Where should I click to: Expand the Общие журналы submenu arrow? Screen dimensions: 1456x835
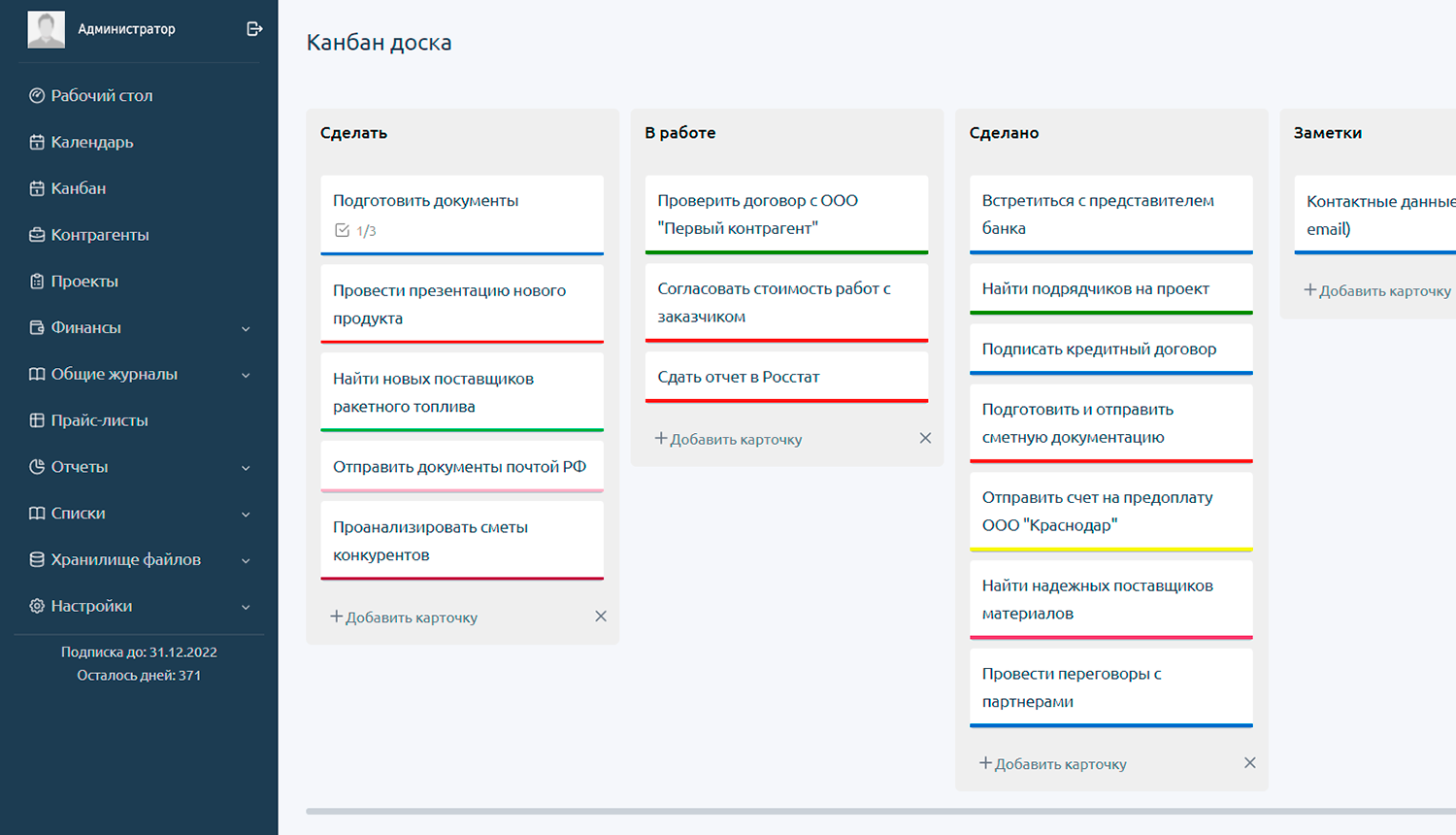click(246, 375)
